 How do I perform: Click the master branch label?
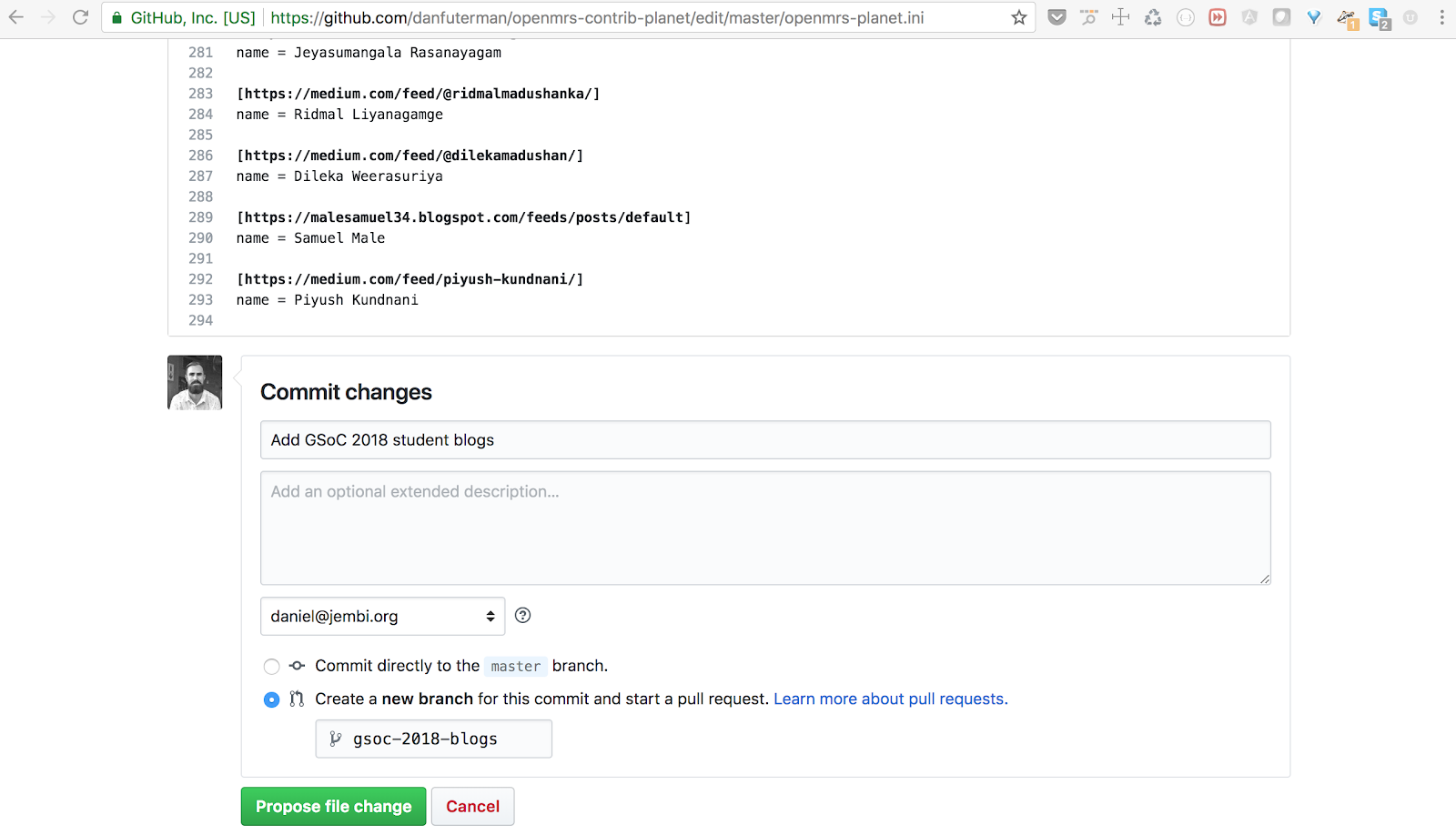(516, 667)
